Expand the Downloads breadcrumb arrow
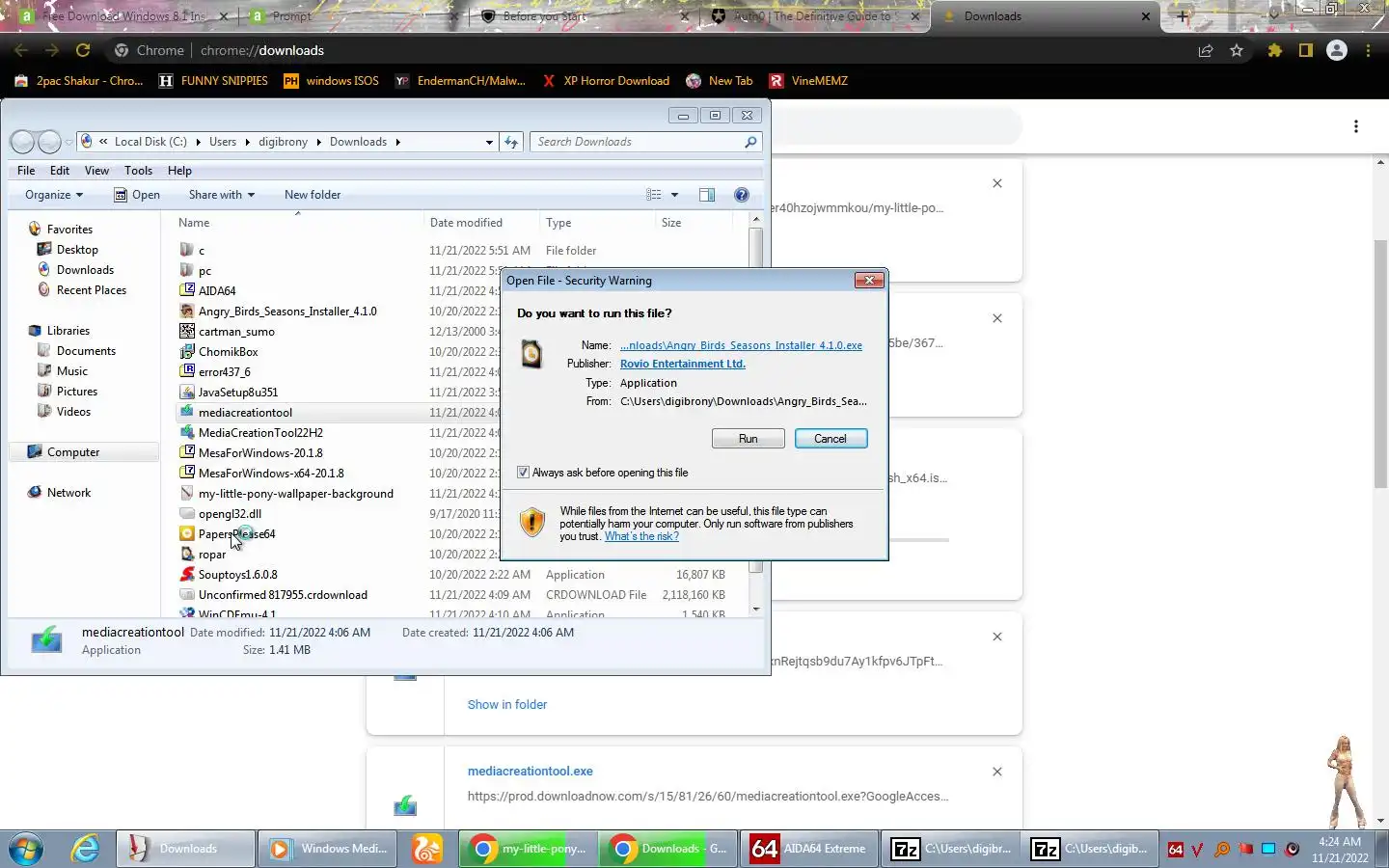This screenshot has width=1389, height=868. point(397,142)
